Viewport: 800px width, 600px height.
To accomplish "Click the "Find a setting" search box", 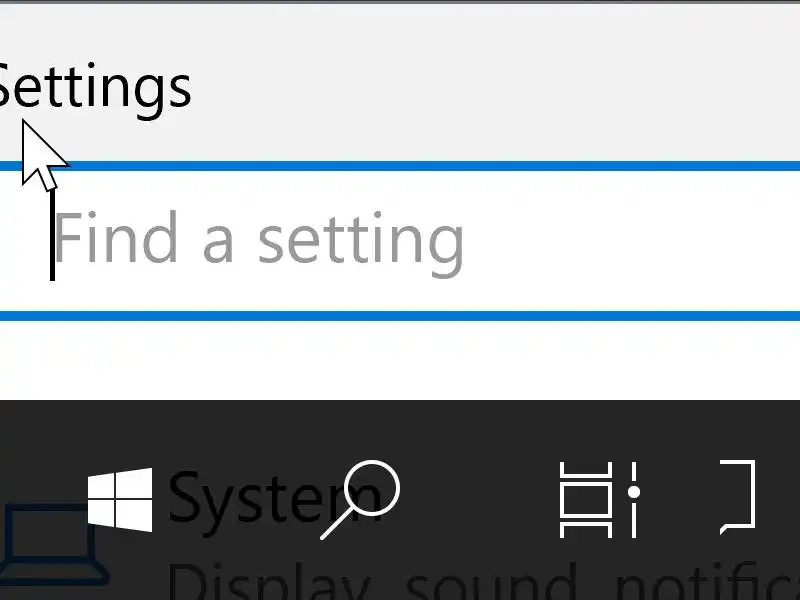I will tap(400, 241).
